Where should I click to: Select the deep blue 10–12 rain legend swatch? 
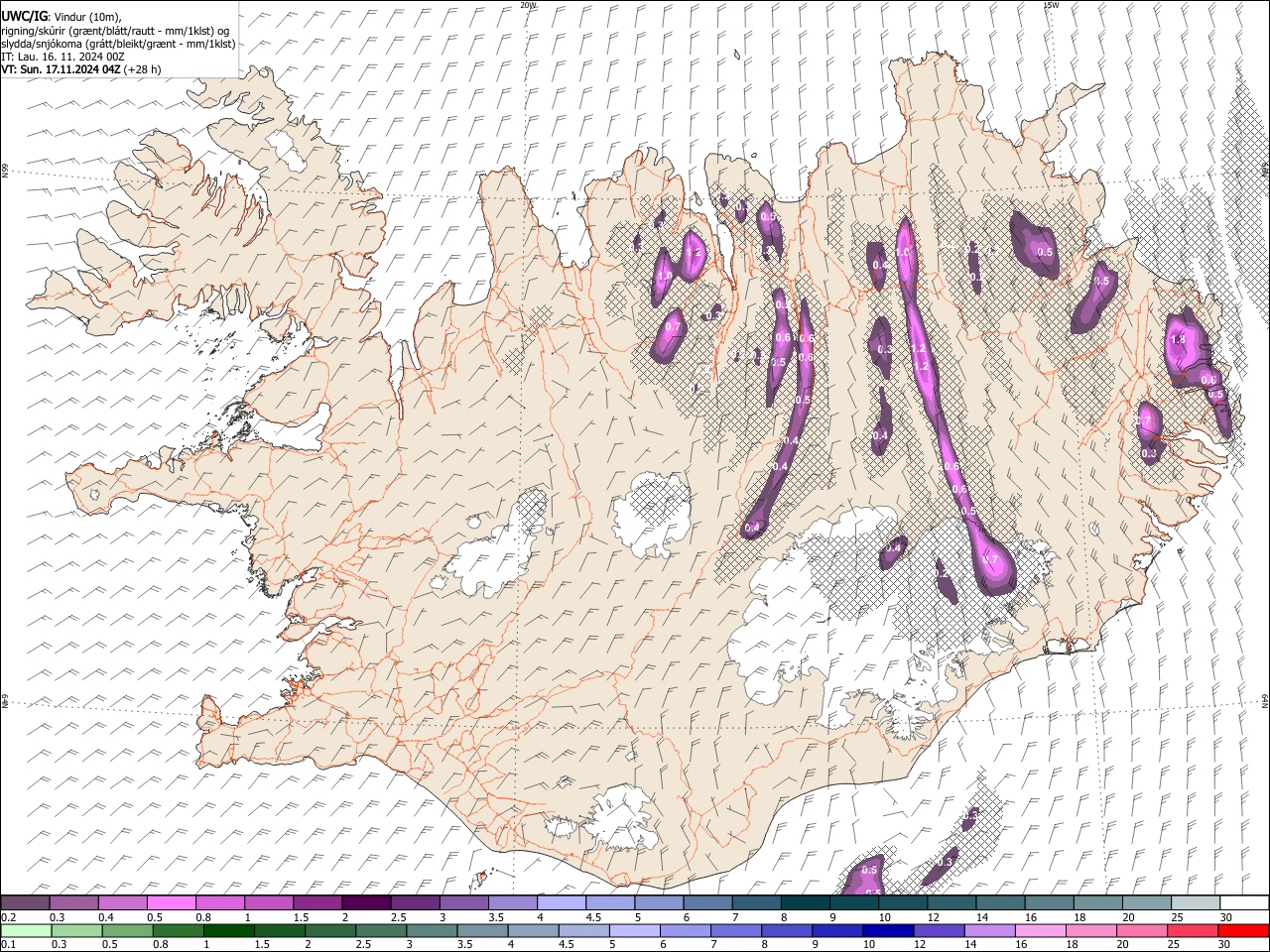pyautogui.click(x=888, y=930)
